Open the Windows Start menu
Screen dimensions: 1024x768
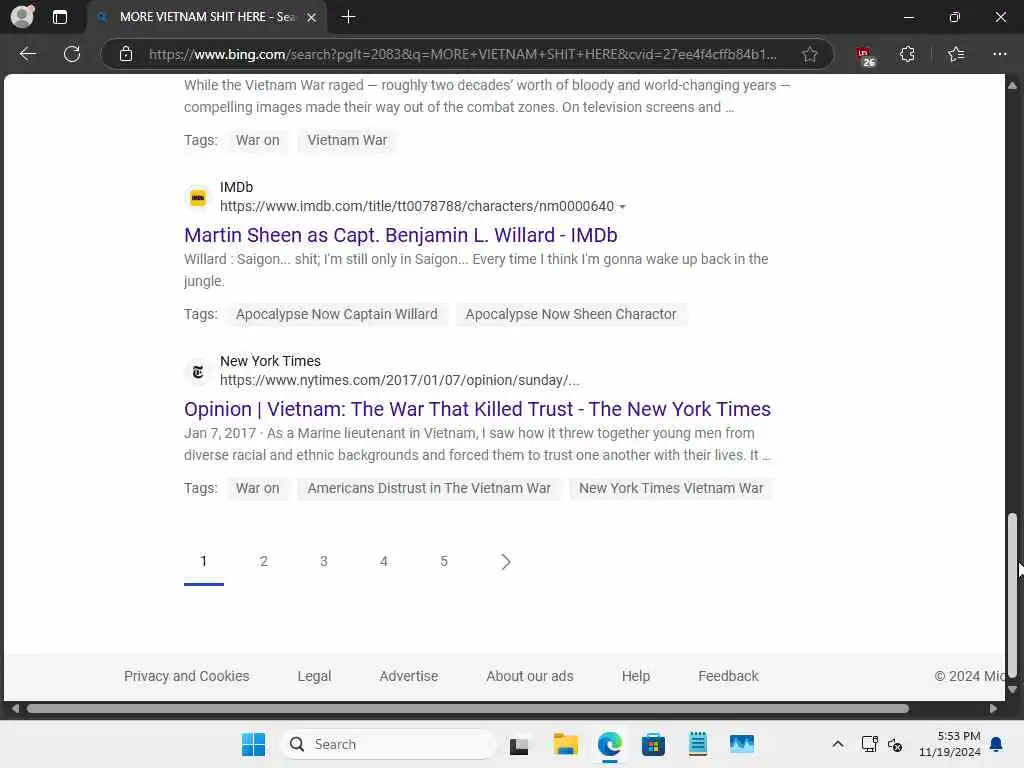tap(253, 744)
